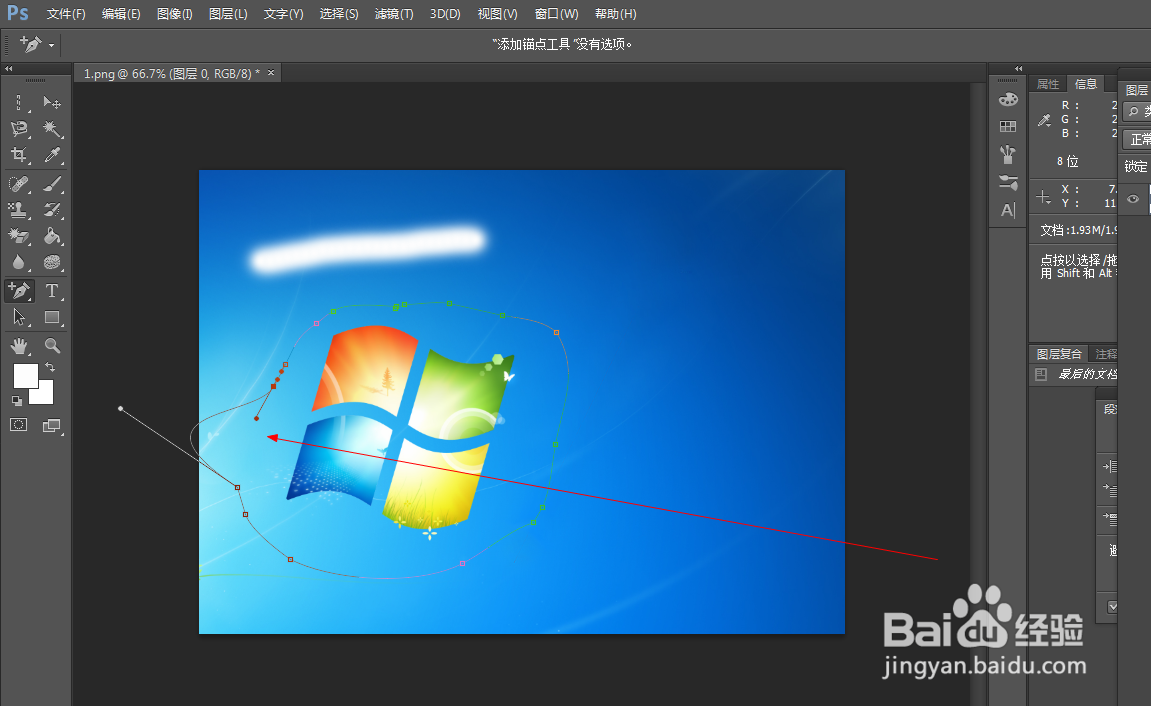Open the Brush panel icon
Viewport: 1151px width, 706px height.
tap(1008, 182)
